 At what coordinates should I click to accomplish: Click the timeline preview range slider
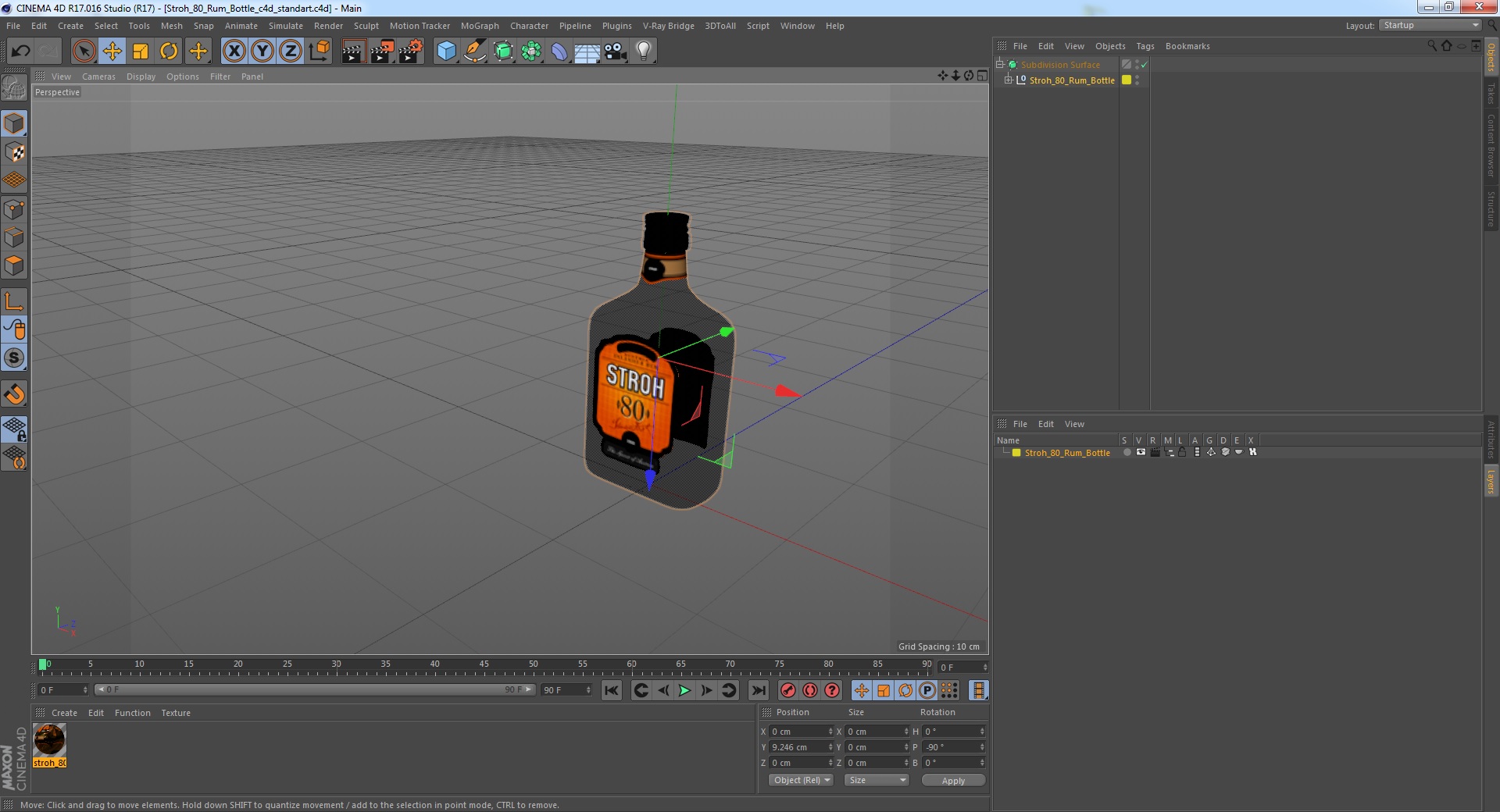(x=315, y=689)
